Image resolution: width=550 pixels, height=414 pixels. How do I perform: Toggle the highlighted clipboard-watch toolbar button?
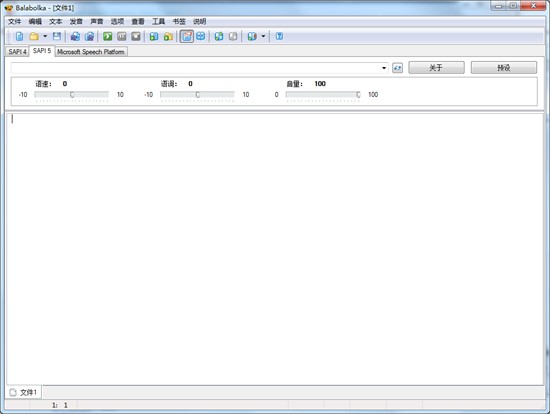click(x=187, y=36)
